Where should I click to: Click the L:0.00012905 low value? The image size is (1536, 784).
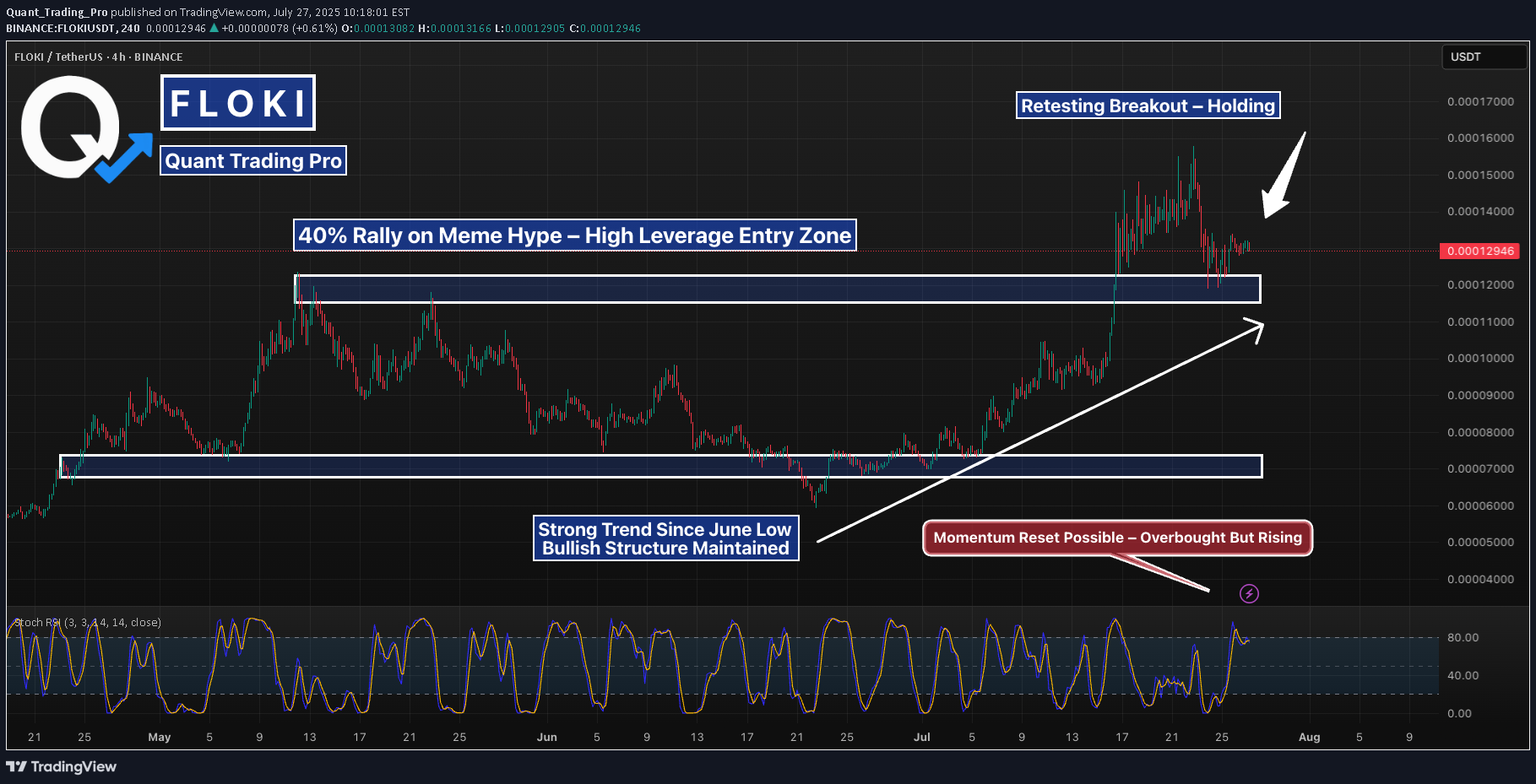529,28
